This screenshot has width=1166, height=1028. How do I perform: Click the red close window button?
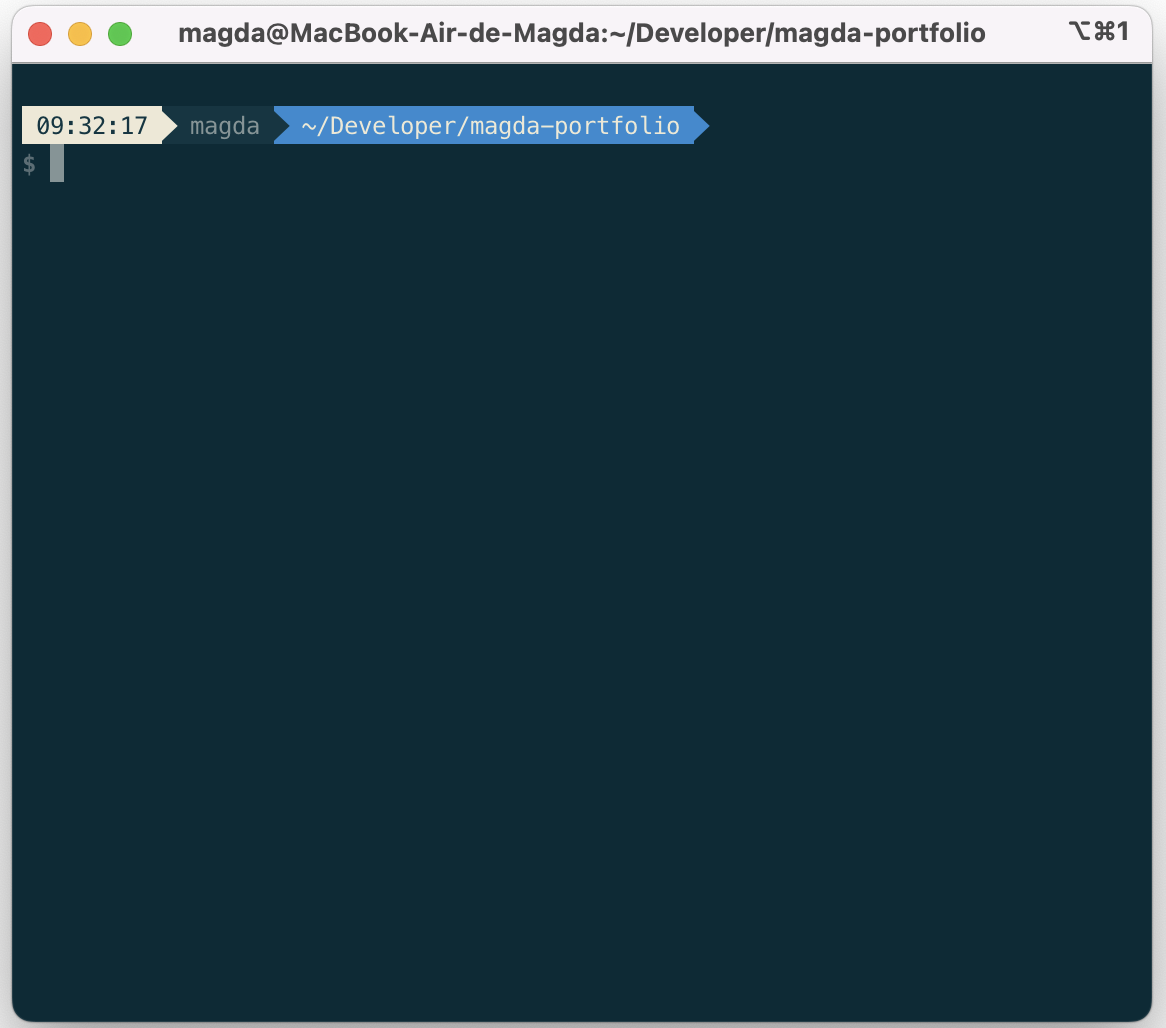(x=40, y=34)
